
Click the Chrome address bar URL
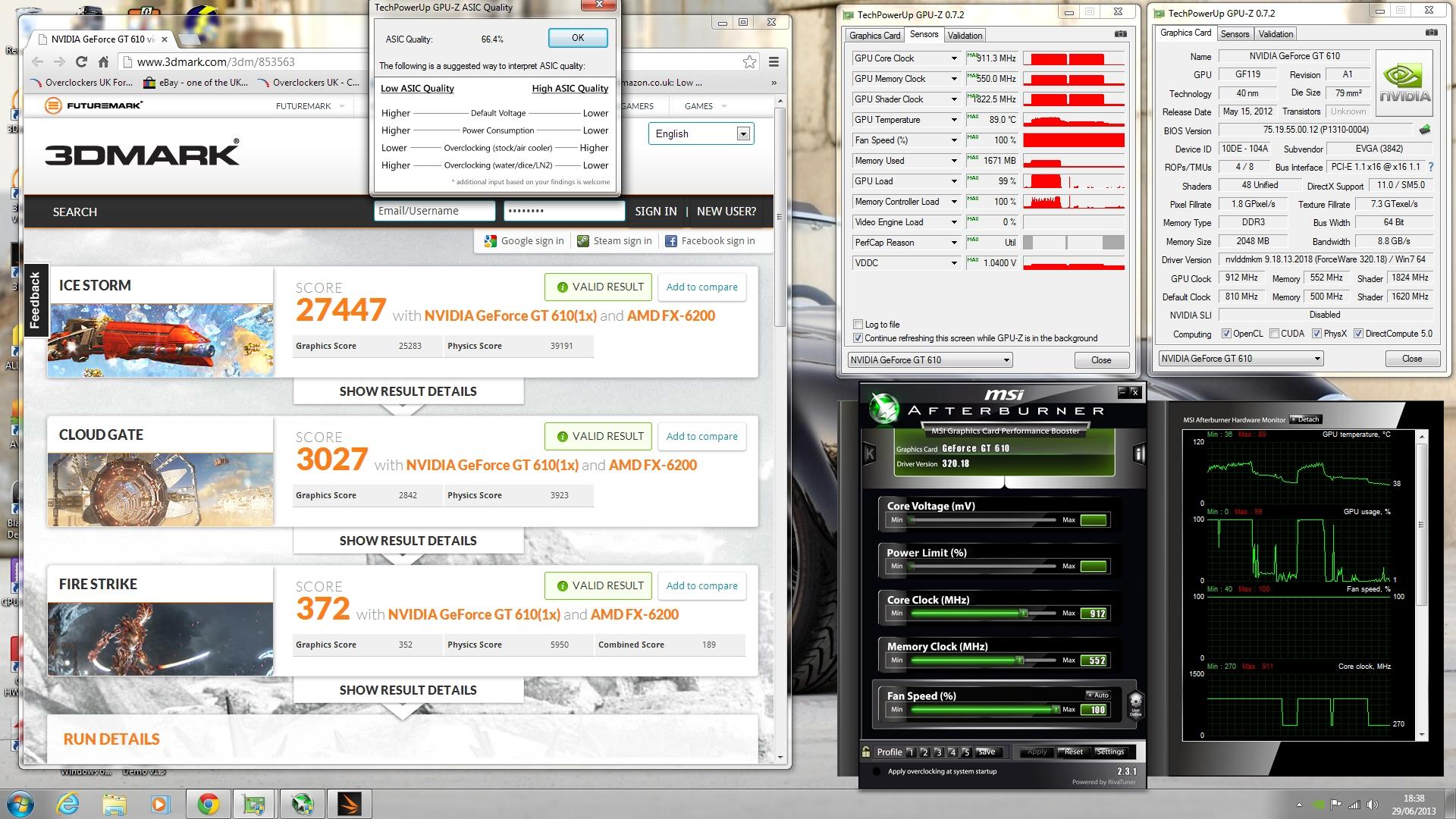(x=215, y=62)
